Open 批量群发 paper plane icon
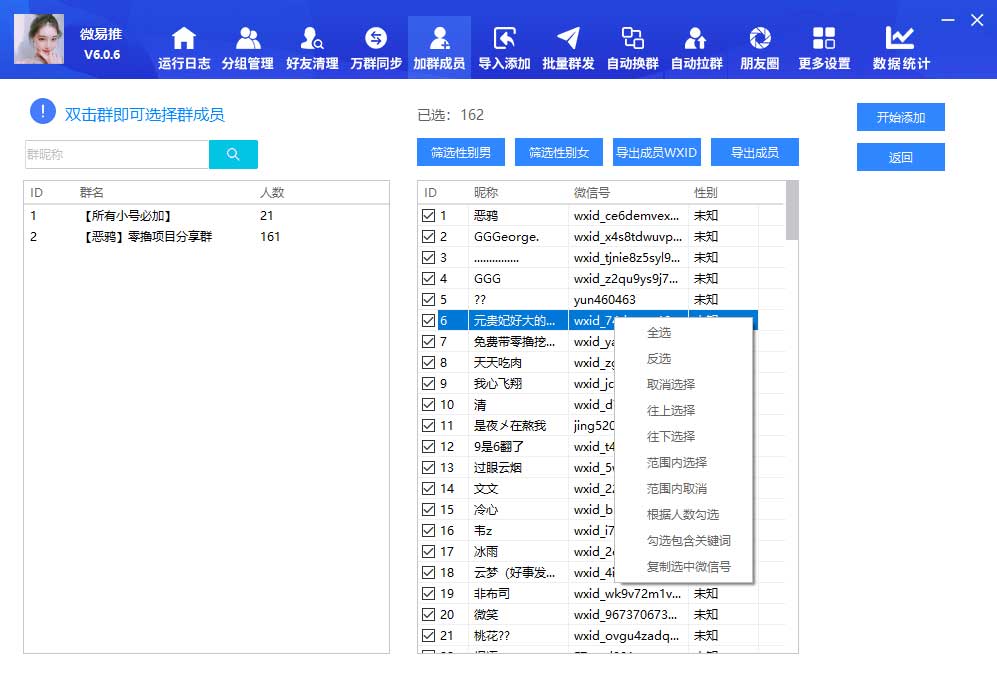 (x=568, y=40)
